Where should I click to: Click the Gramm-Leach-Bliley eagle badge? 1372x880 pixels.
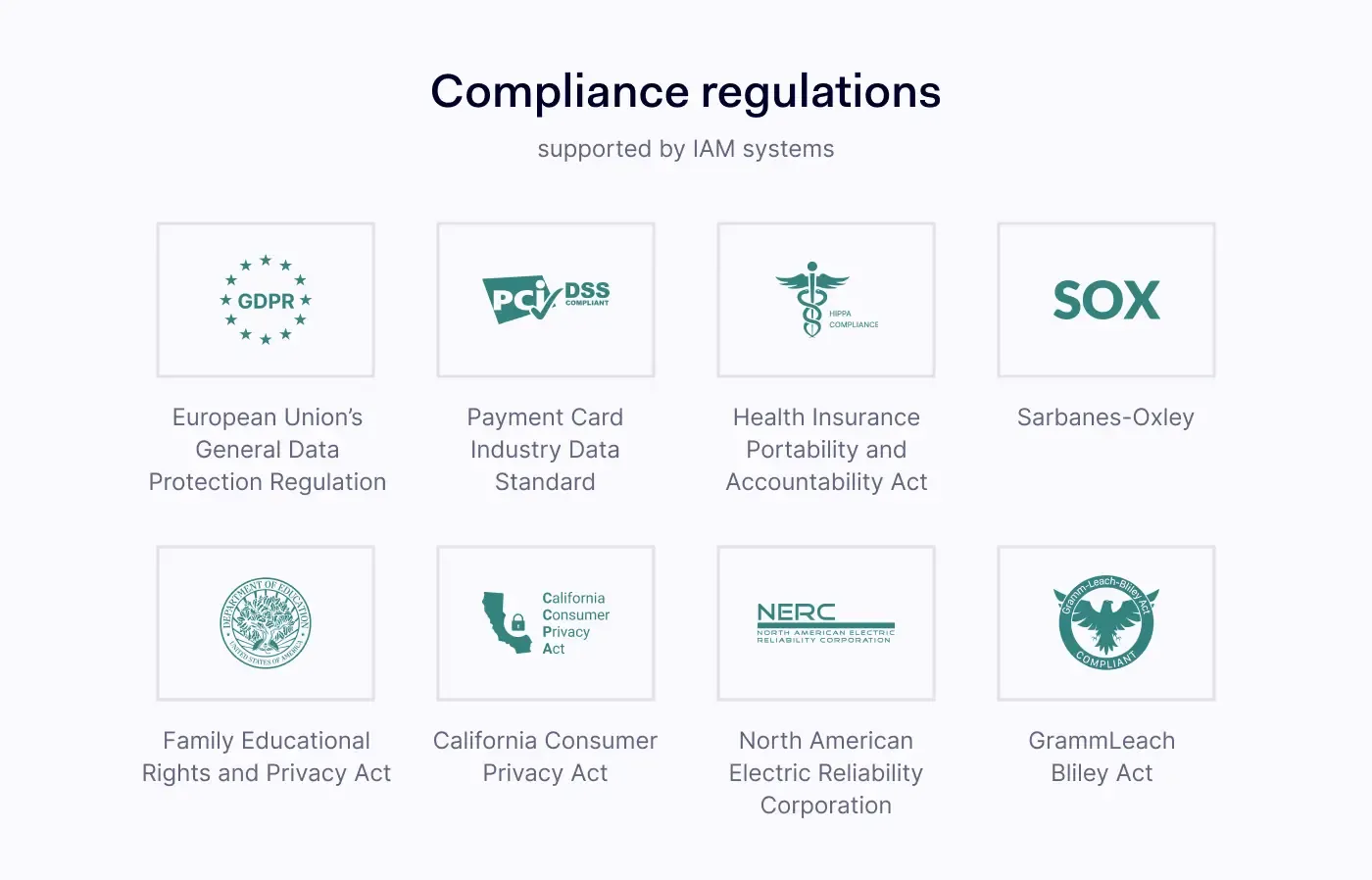pyautogui.click(x=1106, y=623)
